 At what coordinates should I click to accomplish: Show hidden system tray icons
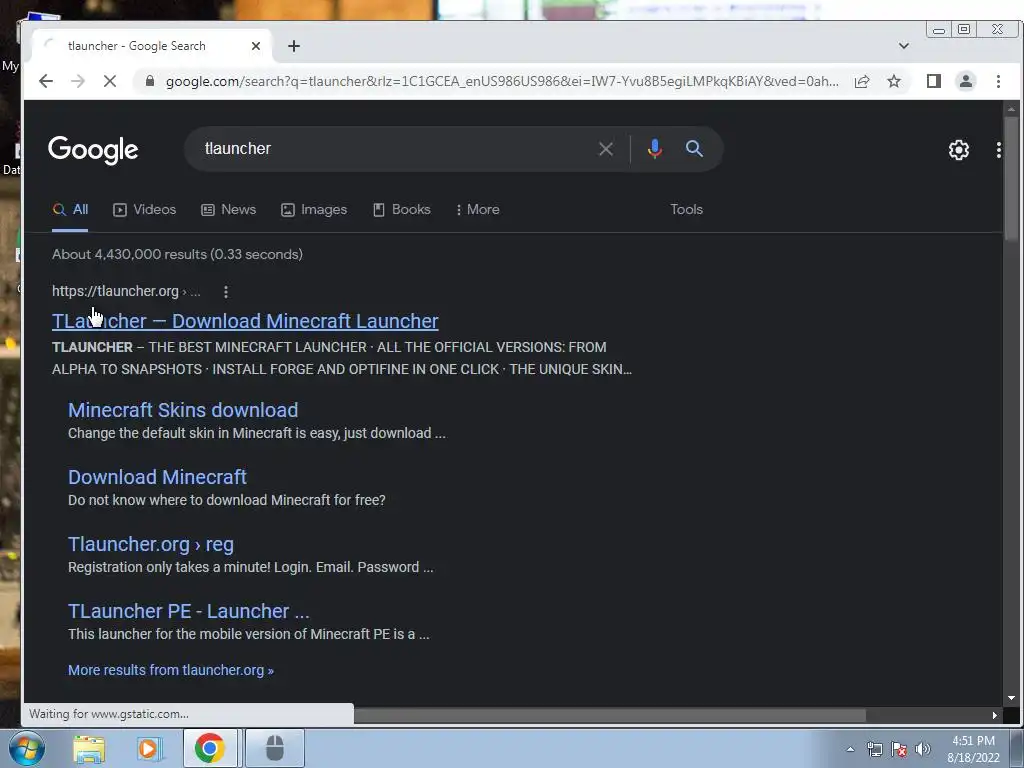pos(850,749)
